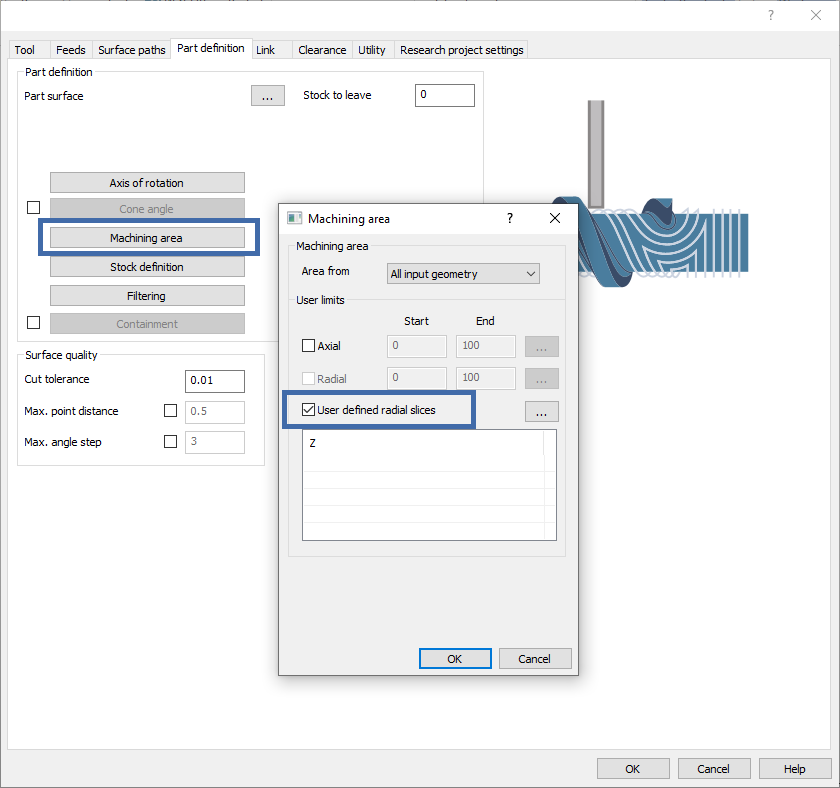The image size is (840, 788).
Task: Go to the Link tab
Action: (x=266, y=50)
